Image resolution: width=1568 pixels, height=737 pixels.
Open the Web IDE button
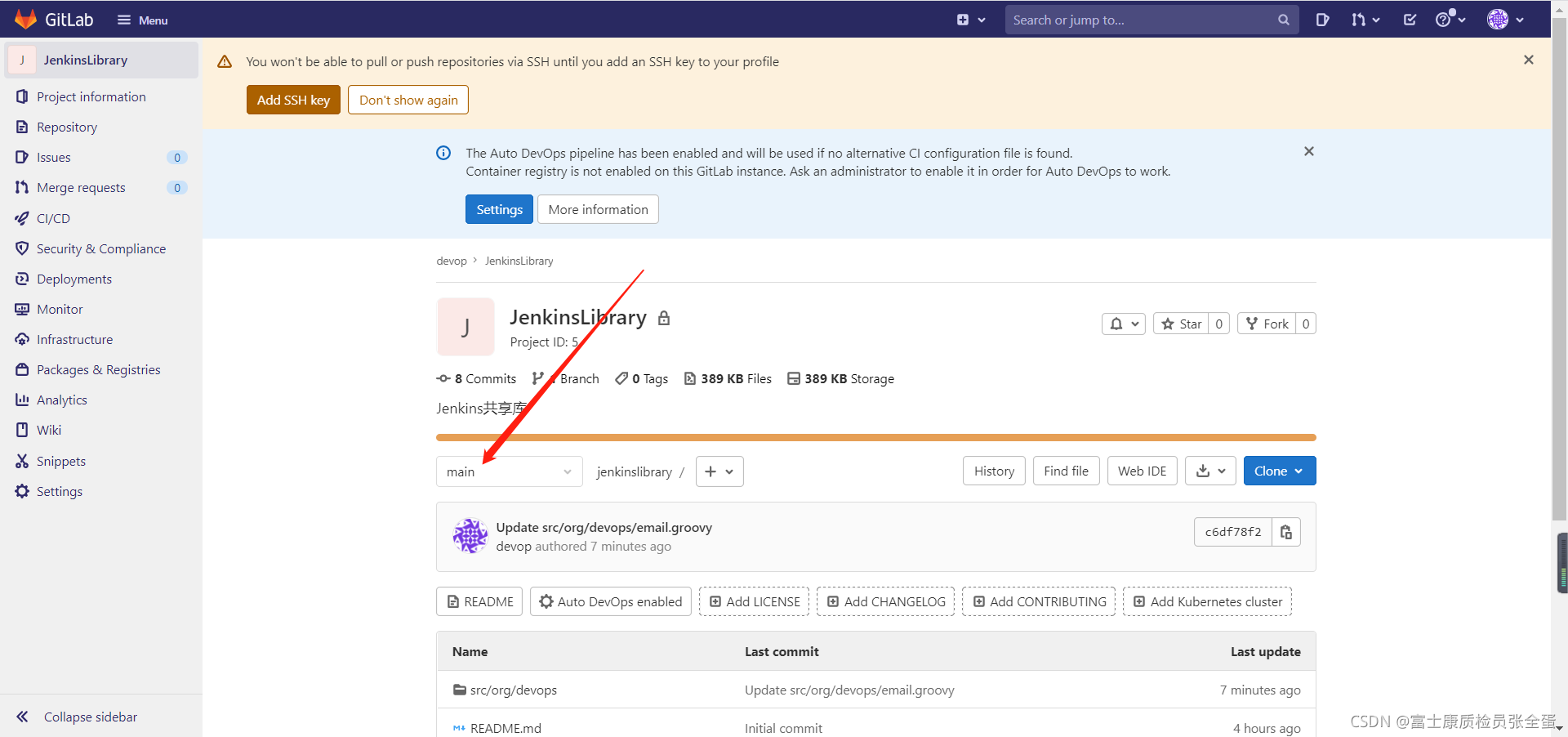[x=1142, y=471]
